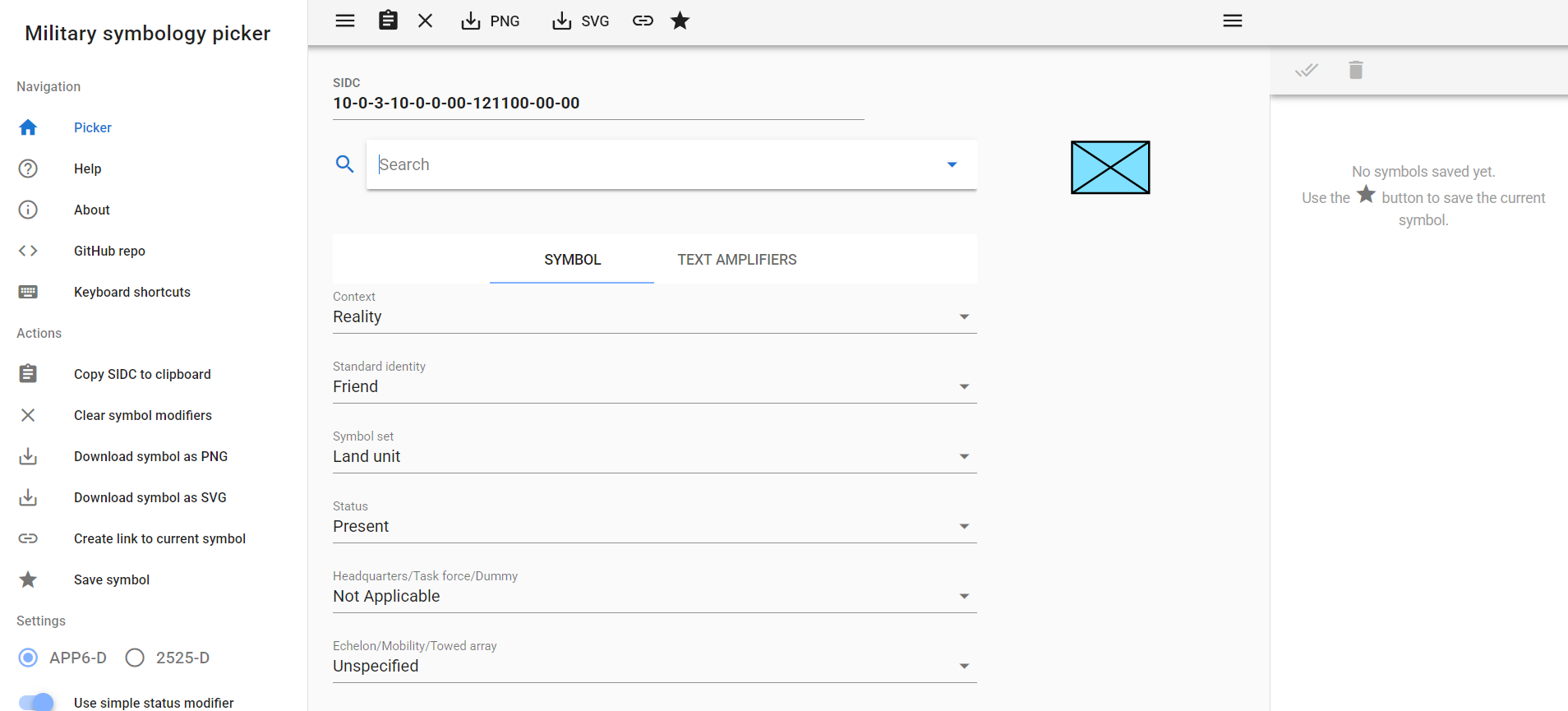The width and height of the screenshot is (1568, 711).
Task: Expand the Symbol set dropdown
Action: coord(654,456)
